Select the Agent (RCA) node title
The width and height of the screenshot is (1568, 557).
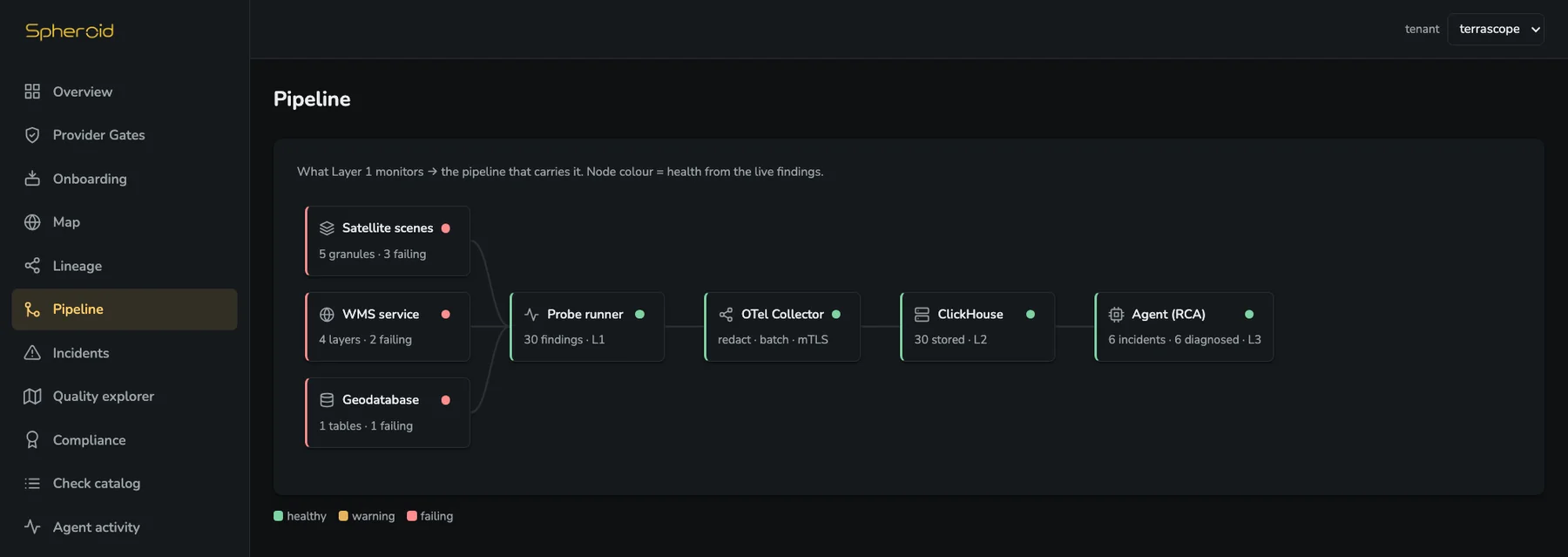(1168, 315)
